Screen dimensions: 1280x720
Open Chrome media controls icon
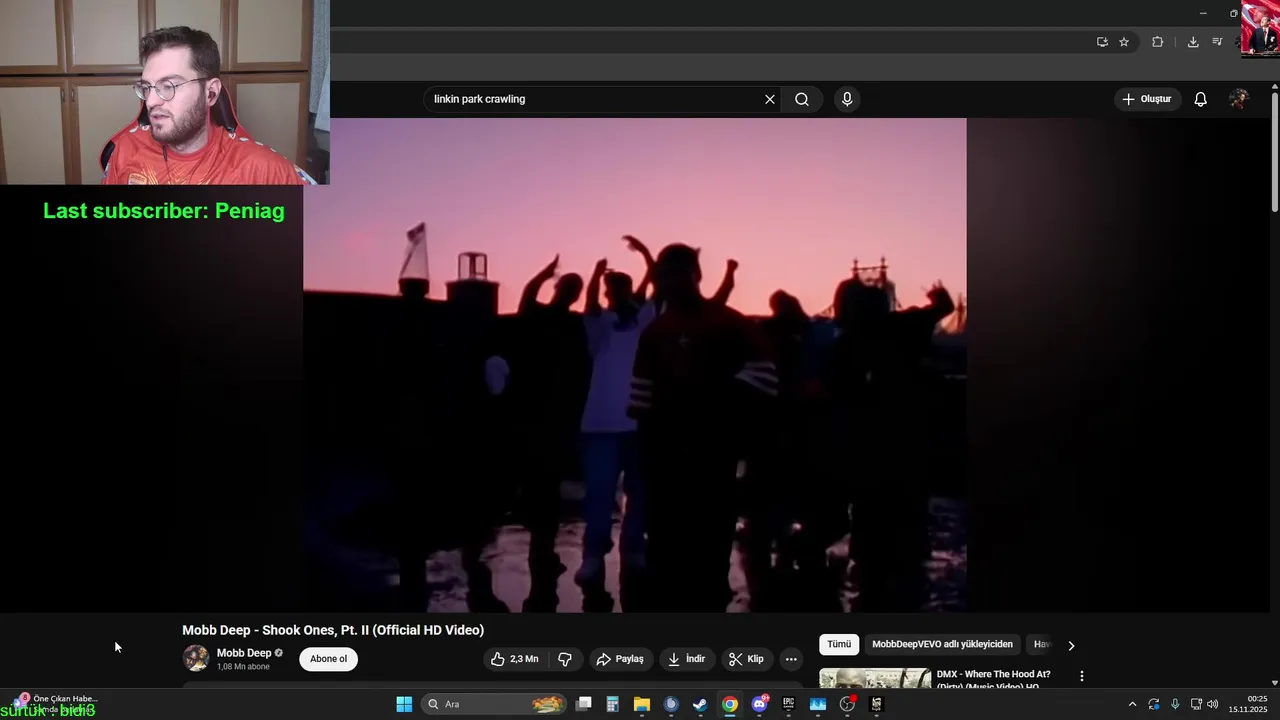(x=1217, y=42)
